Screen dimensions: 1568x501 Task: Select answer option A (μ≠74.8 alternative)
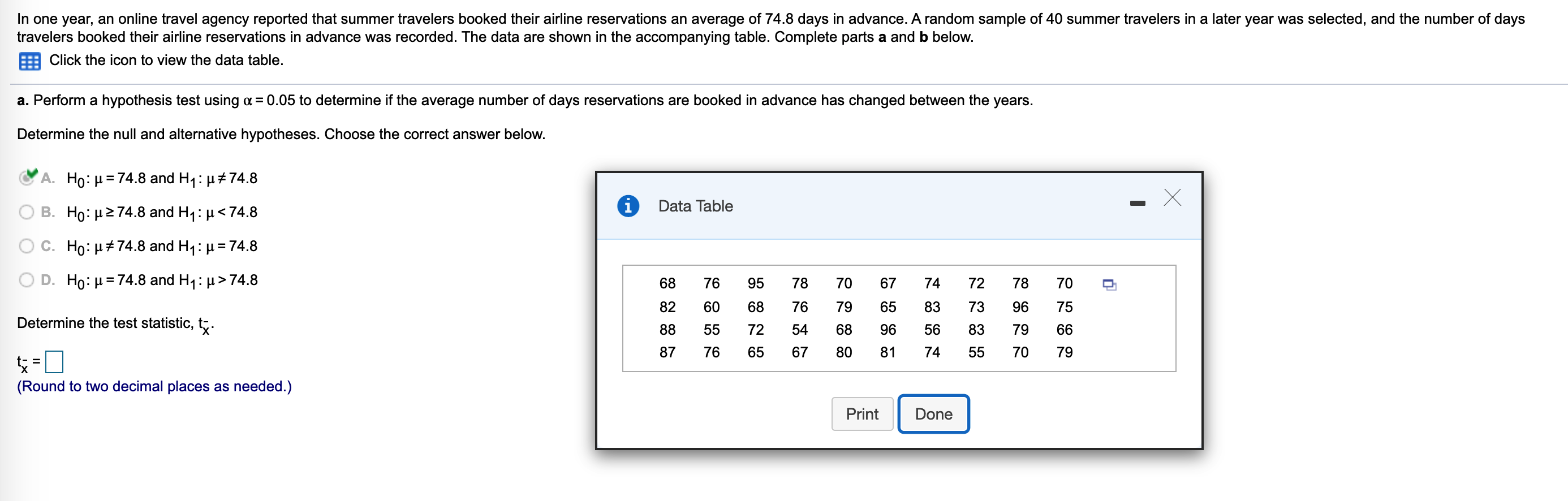pyautogui.click(x=26, y=178)
